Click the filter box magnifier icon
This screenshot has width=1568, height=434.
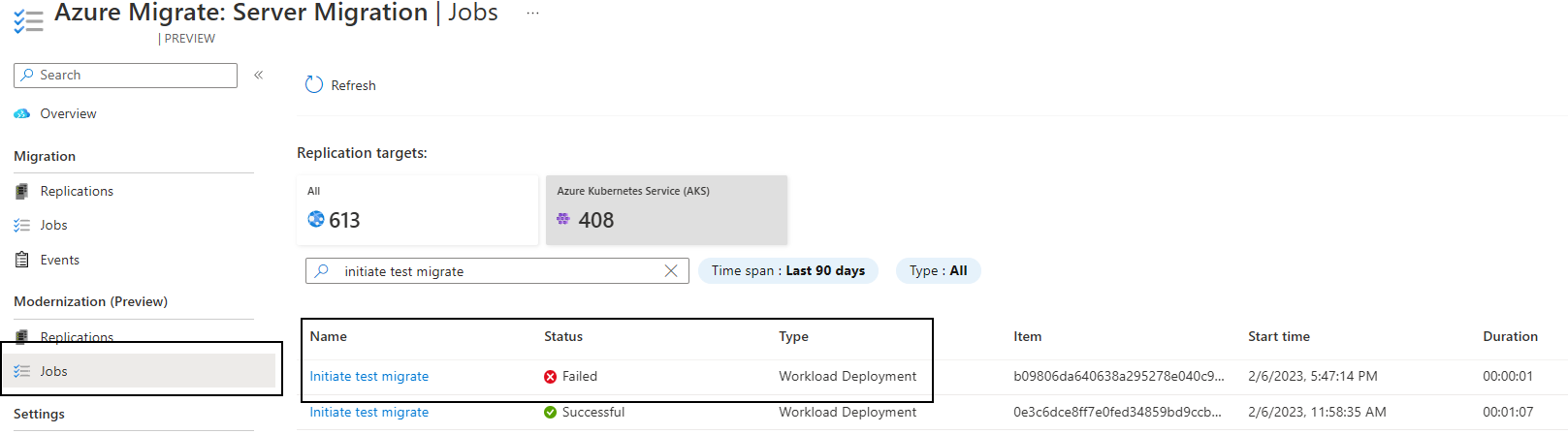click(x=322, y=271)
